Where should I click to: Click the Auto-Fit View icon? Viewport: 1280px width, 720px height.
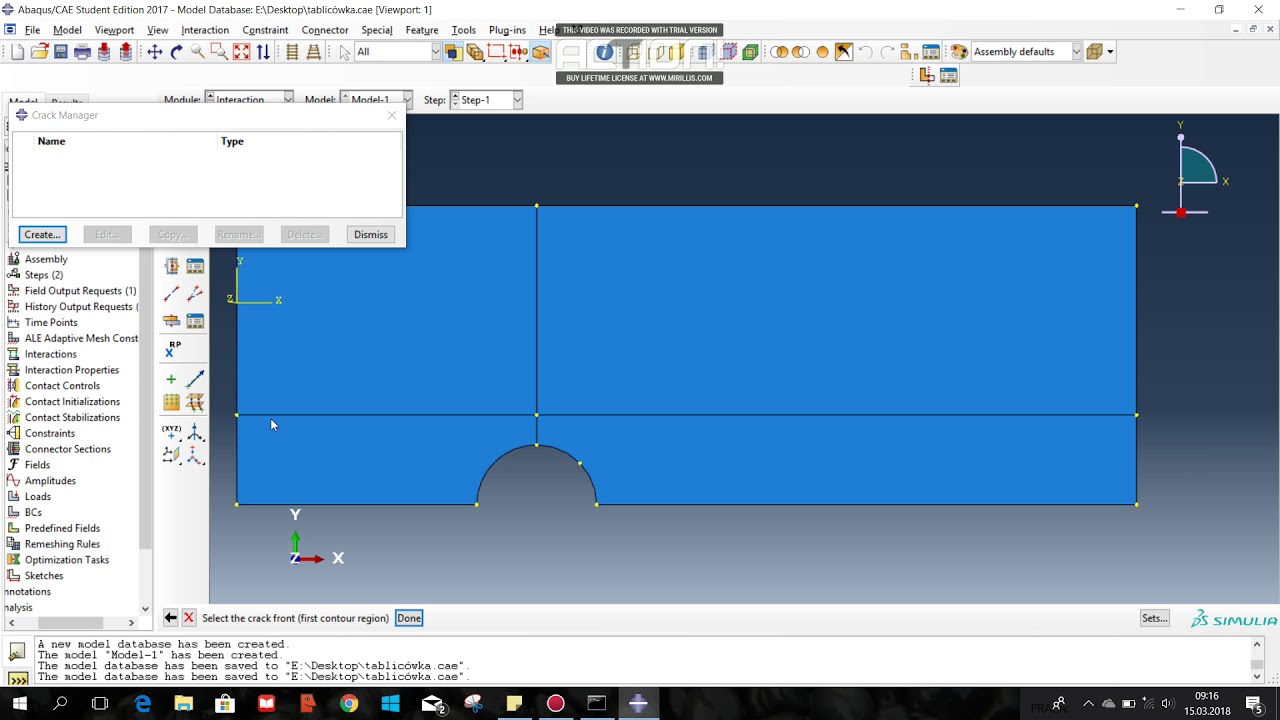coord(241,52)
